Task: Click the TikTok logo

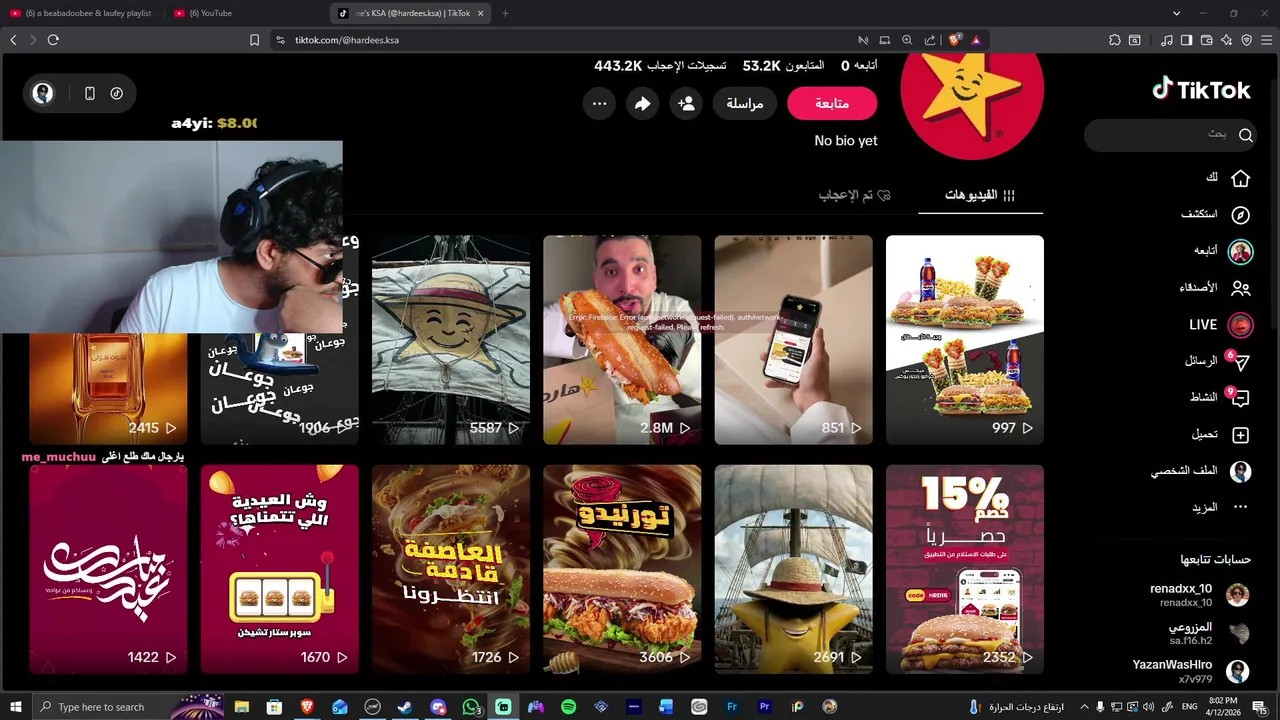Action: click(1201, 90)
